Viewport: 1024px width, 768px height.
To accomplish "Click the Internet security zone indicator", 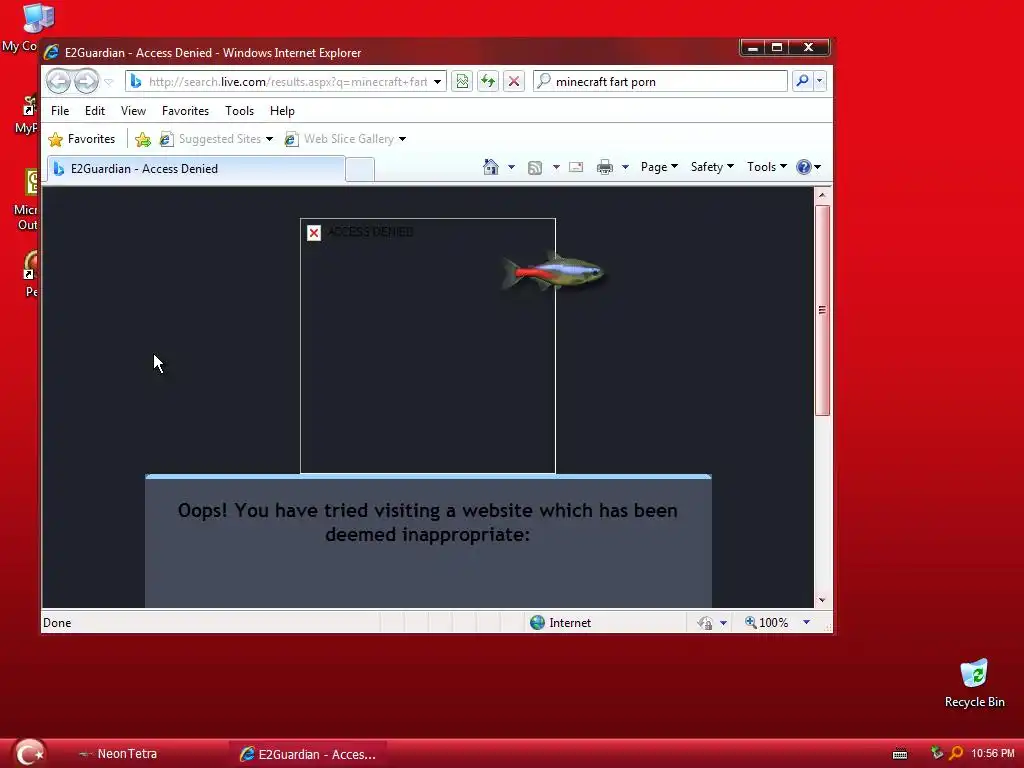I will pyautogui.click(x=560, y=623).
